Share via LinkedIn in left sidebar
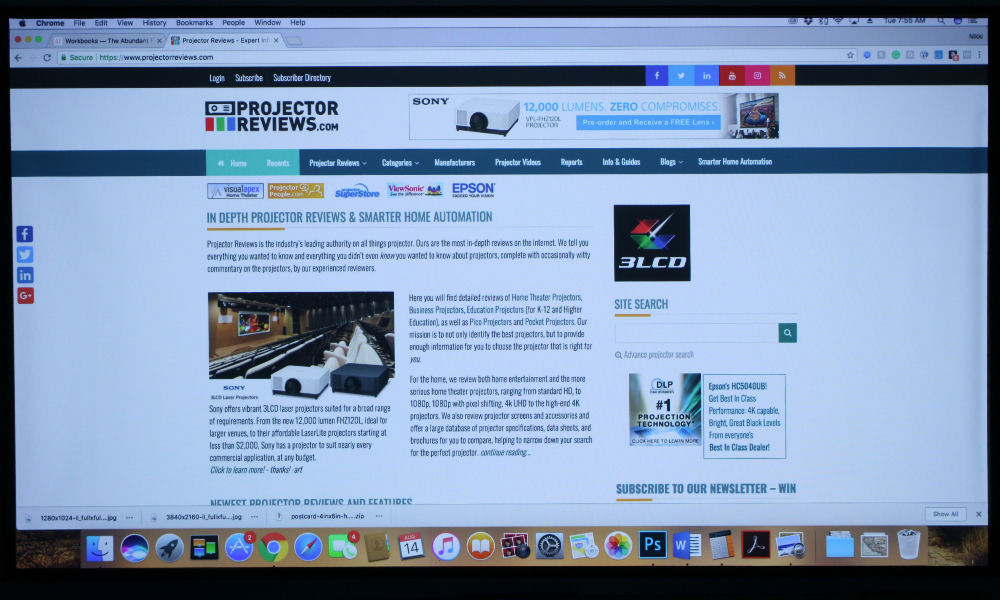Viewport: 1000px width, 600px height. (x=25, y=275)
